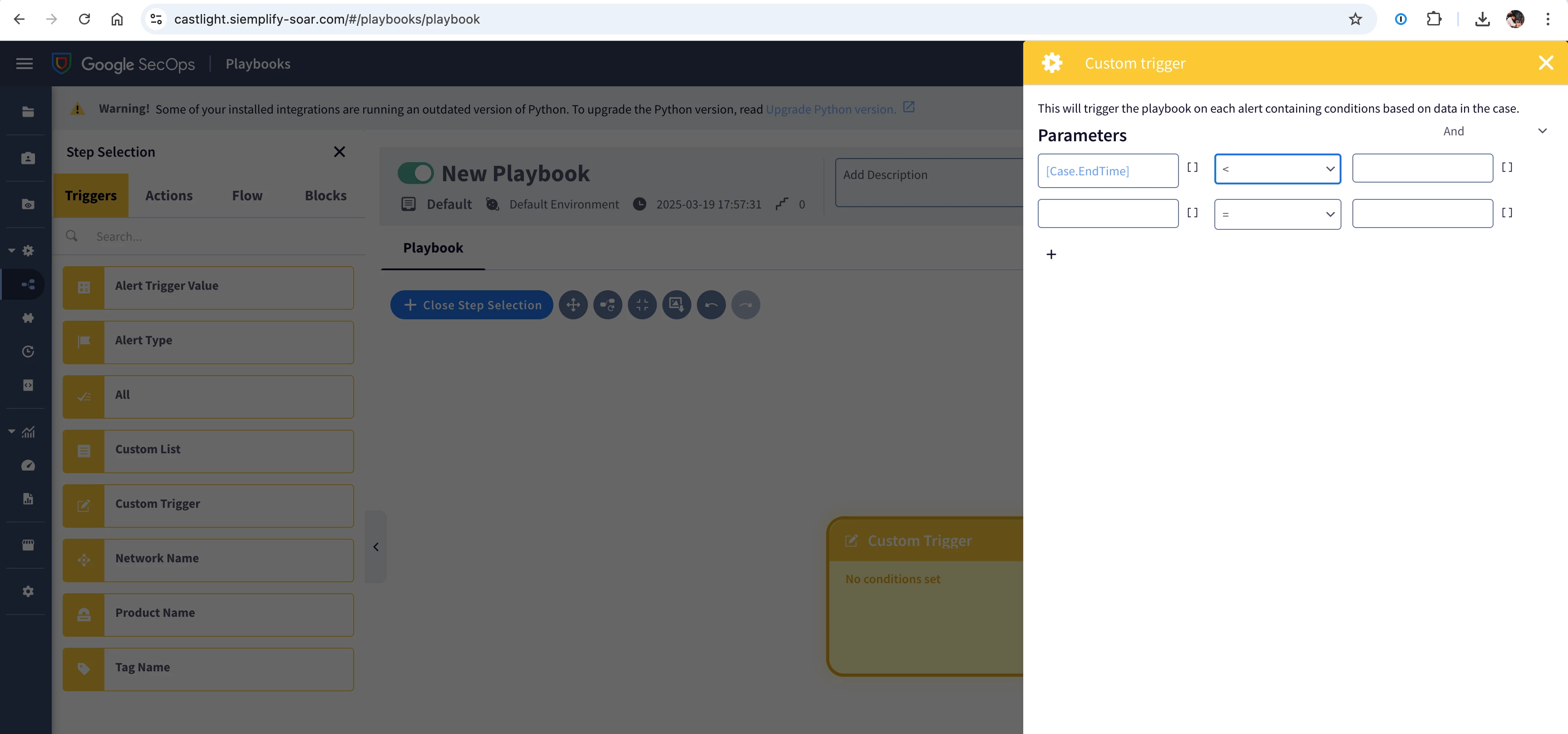Click the [Case.EndTime] parameter field

[1108, 171]
